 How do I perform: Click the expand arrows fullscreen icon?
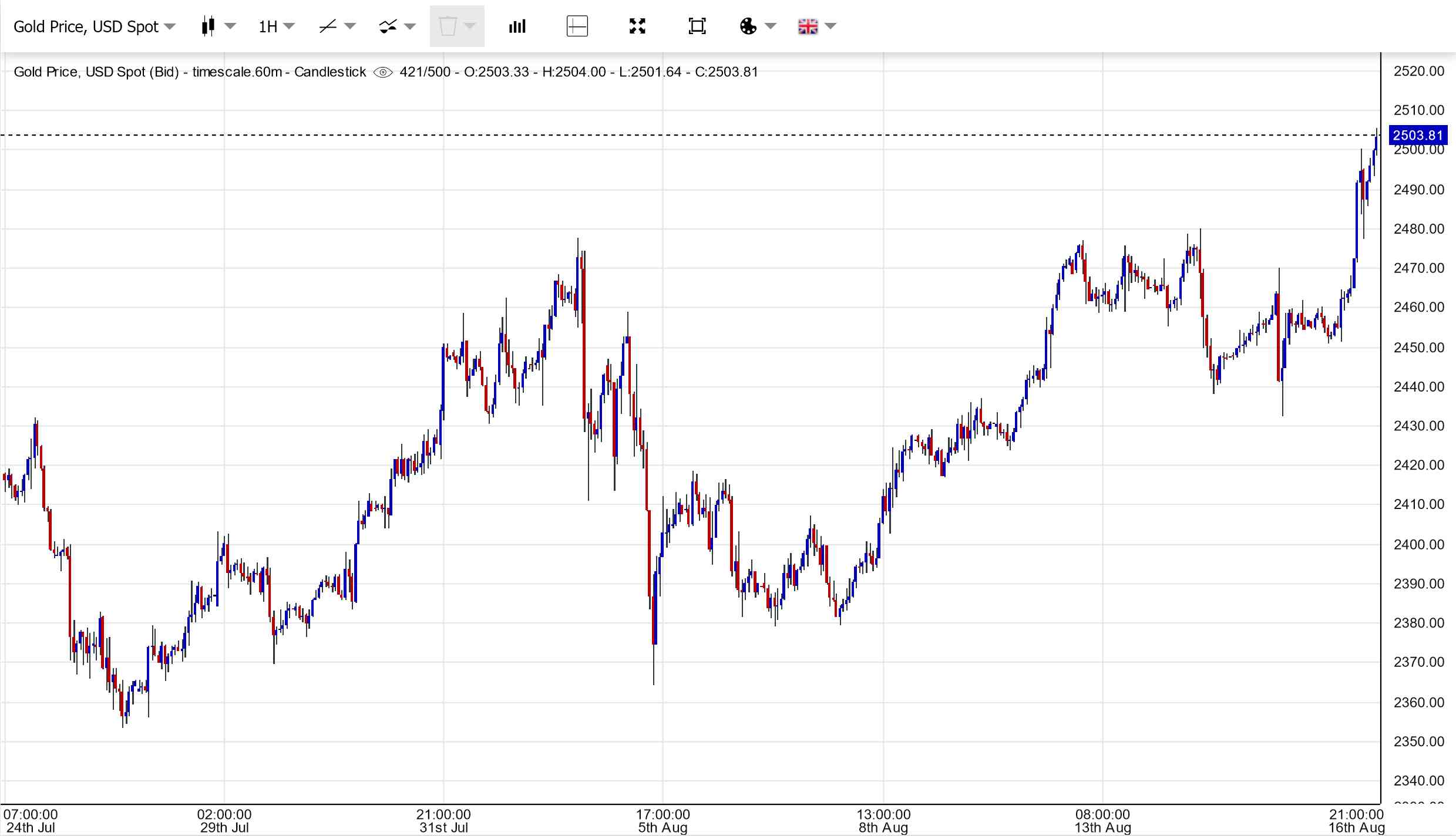[637, 26]
